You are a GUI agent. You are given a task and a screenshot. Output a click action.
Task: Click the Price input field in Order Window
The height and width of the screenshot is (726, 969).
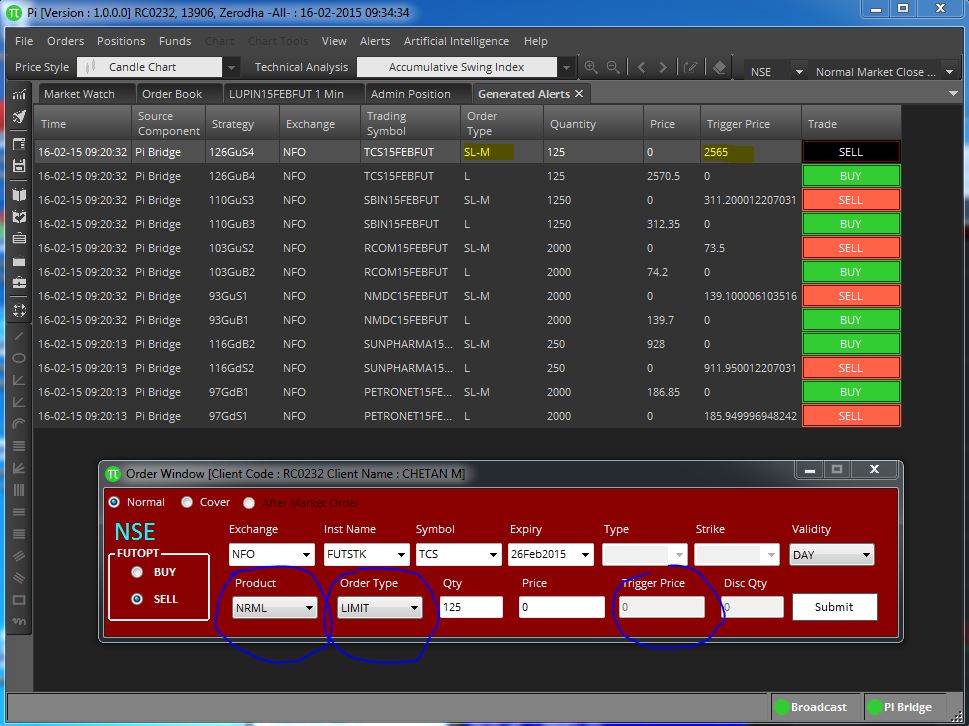[x=562, y=607]
